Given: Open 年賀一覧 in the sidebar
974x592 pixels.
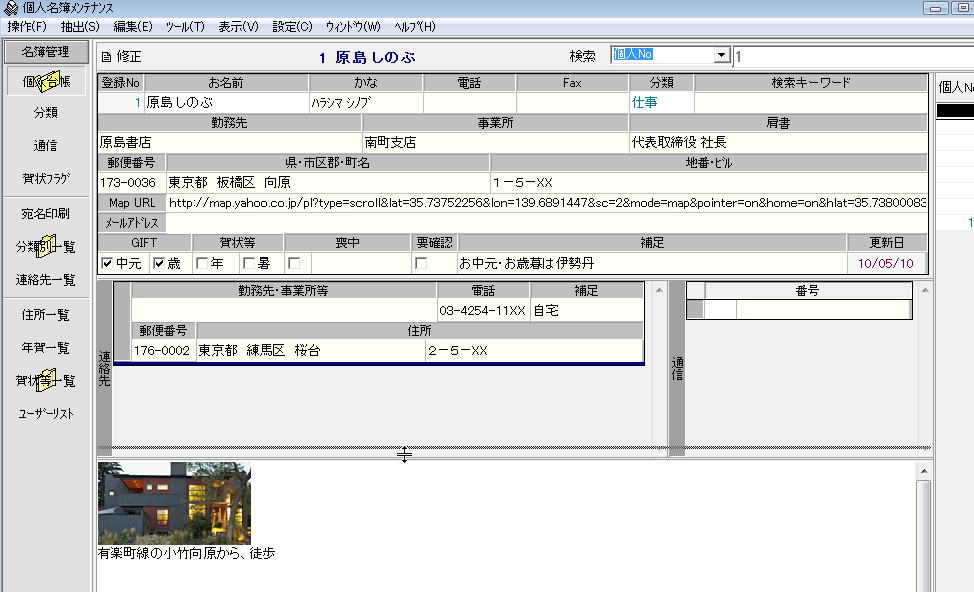Looking at the screenshot, I should point(46,348).
